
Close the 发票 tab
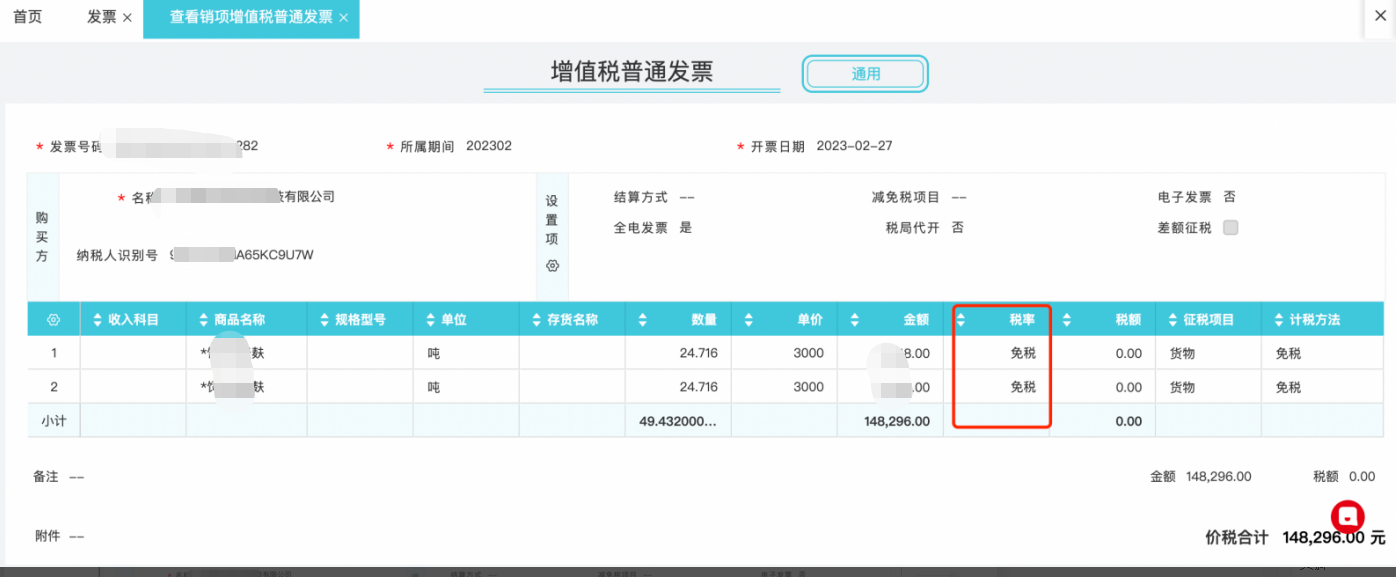click(x=127, y=18)
